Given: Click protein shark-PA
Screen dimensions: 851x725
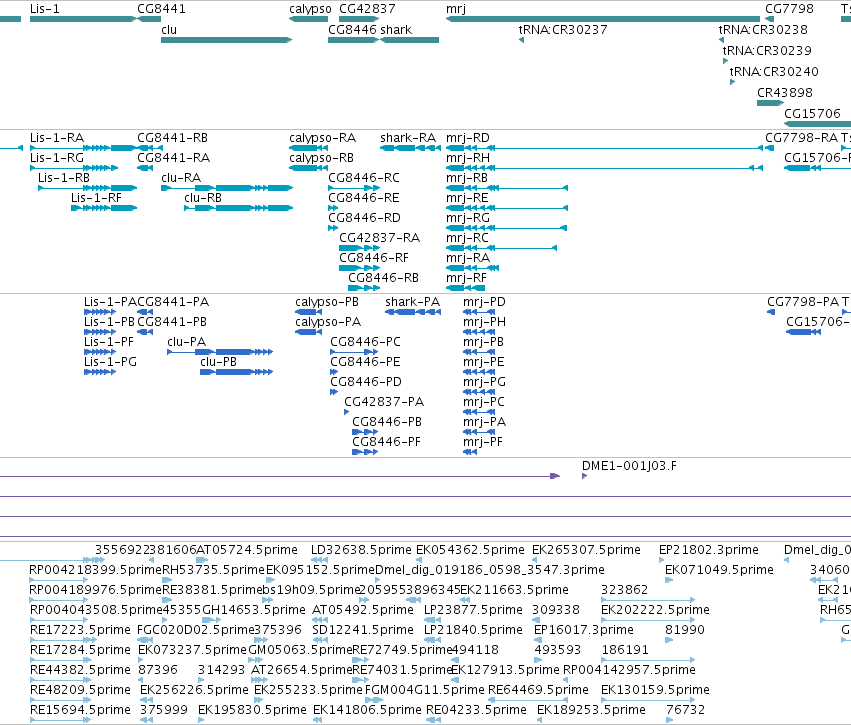Looking at the screenshot, I should click(413, 312).
